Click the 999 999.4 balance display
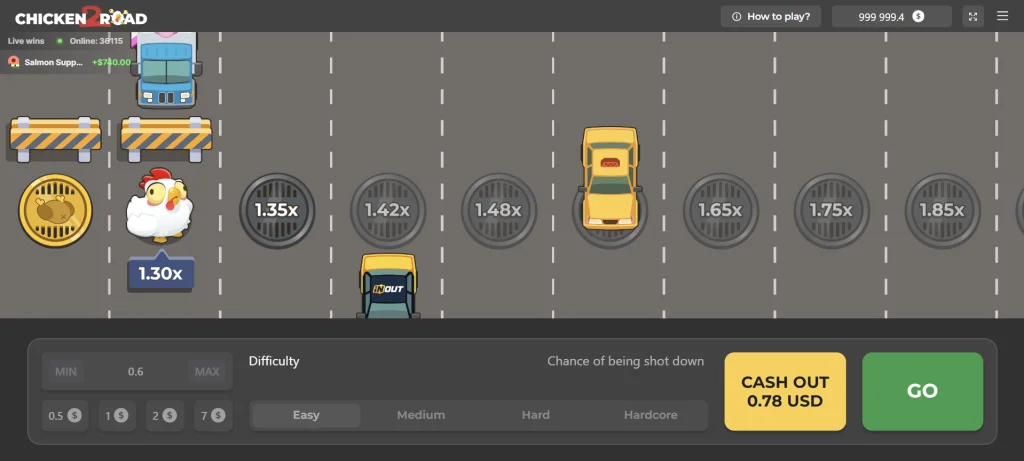Image resolution: width=1024 pixels, height=461 pixels. 891,16
